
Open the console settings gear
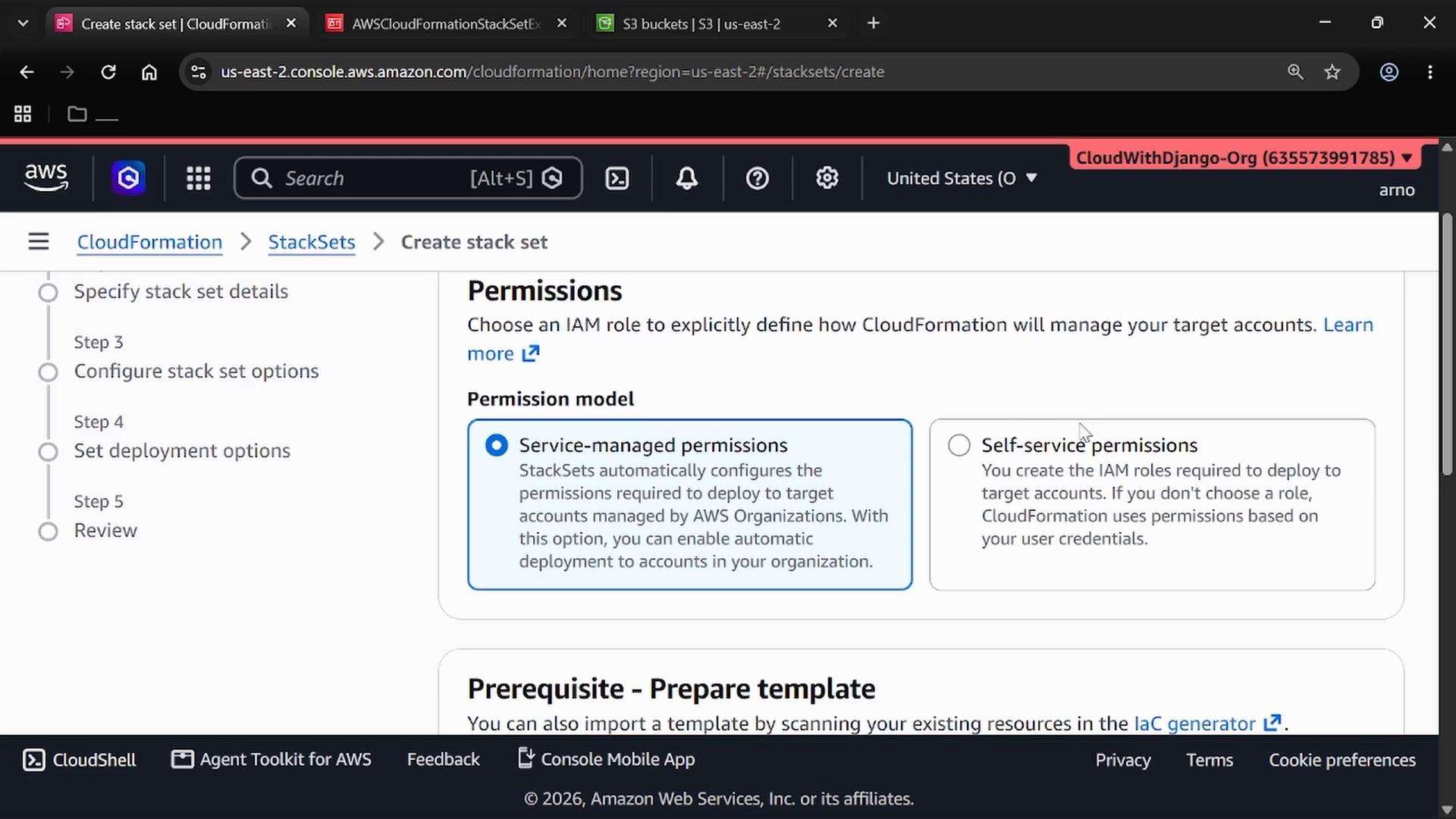coord(827,178)
